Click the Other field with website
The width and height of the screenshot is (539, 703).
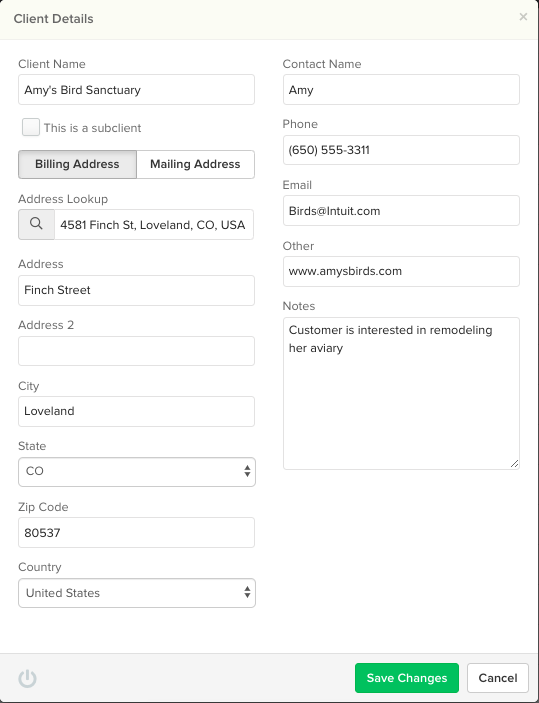point(401,271)
